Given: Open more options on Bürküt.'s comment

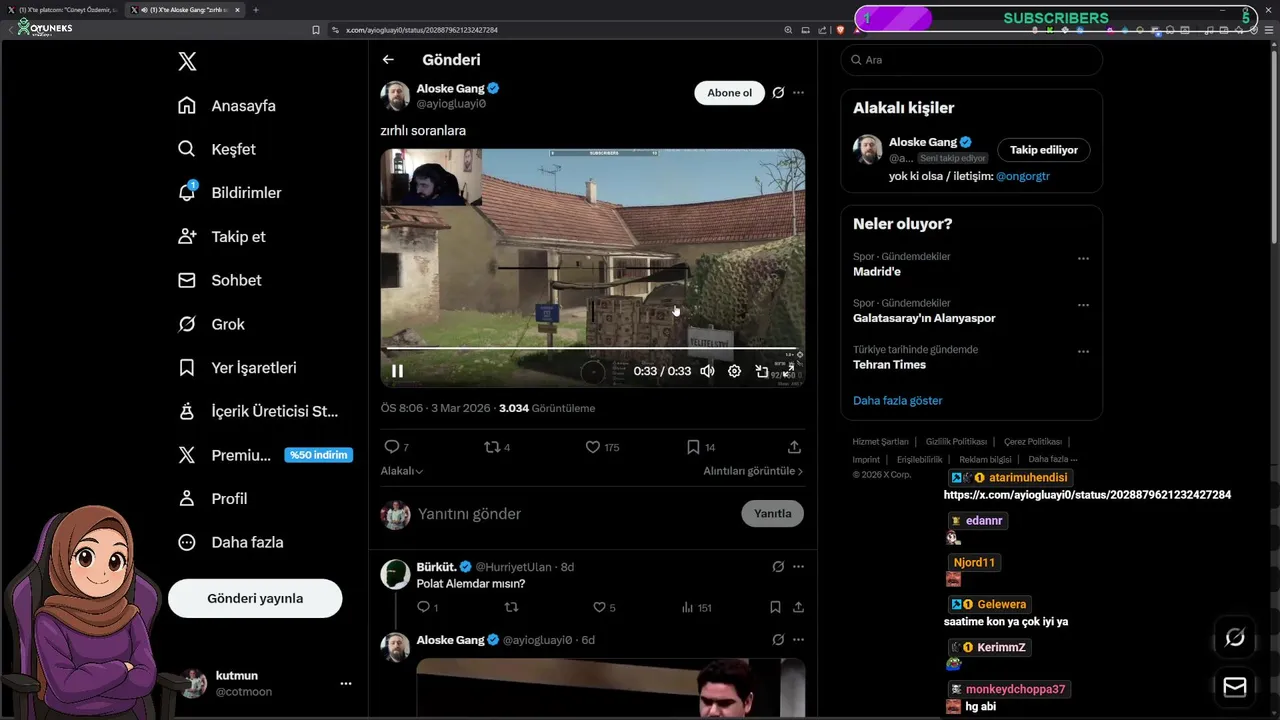Looking at the screenshot, I should (798, 567).
